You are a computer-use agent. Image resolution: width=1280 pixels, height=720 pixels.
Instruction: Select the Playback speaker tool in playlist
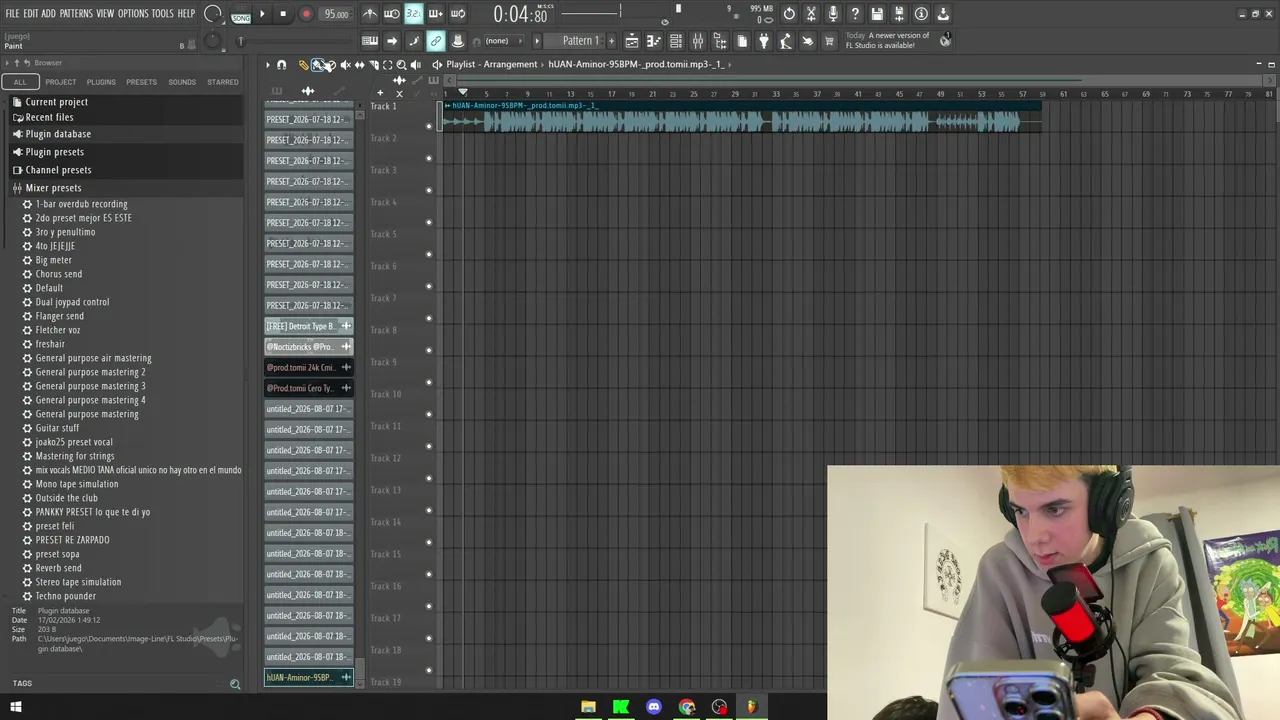(415, 65)
